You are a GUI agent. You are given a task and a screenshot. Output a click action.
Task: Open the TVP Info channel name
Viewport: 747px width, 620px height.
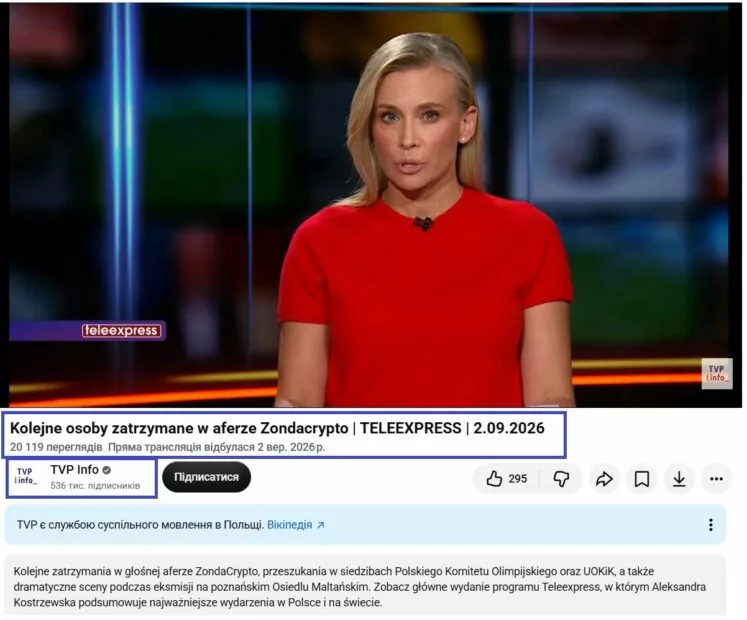74,470
